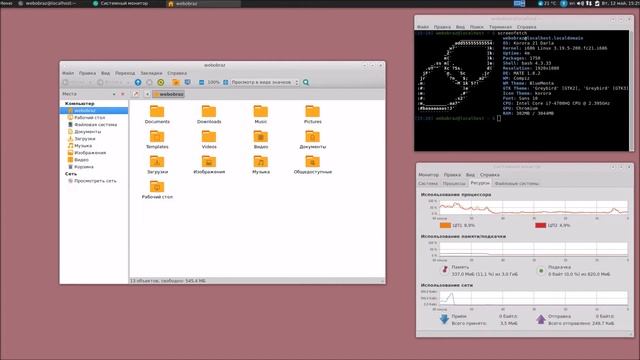Toggle the path bar text-location edit button
640x360 pixels.
[136, 94]
